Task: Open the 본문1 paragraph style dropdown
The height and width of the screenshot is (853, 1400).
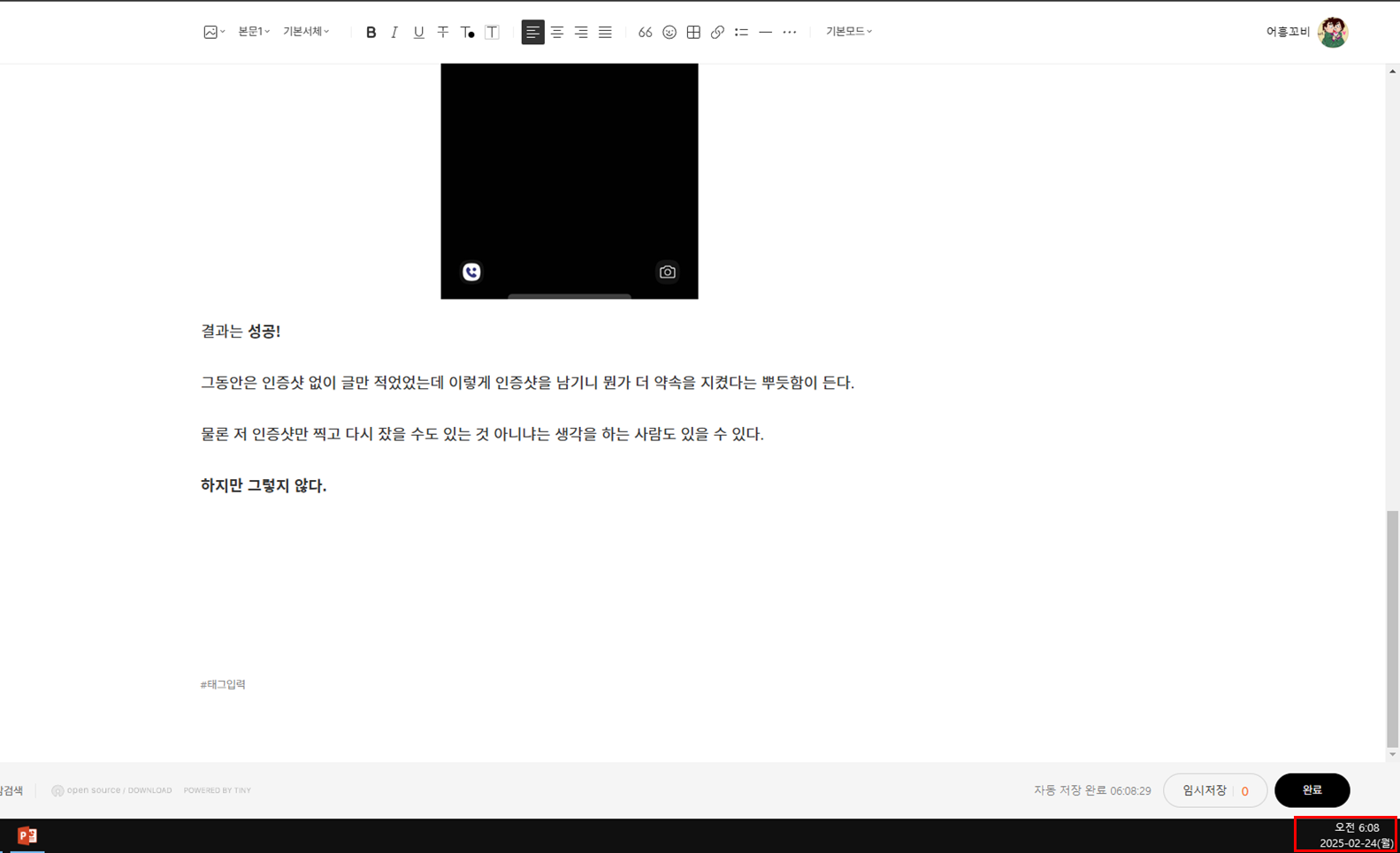Action: (254, 32)
